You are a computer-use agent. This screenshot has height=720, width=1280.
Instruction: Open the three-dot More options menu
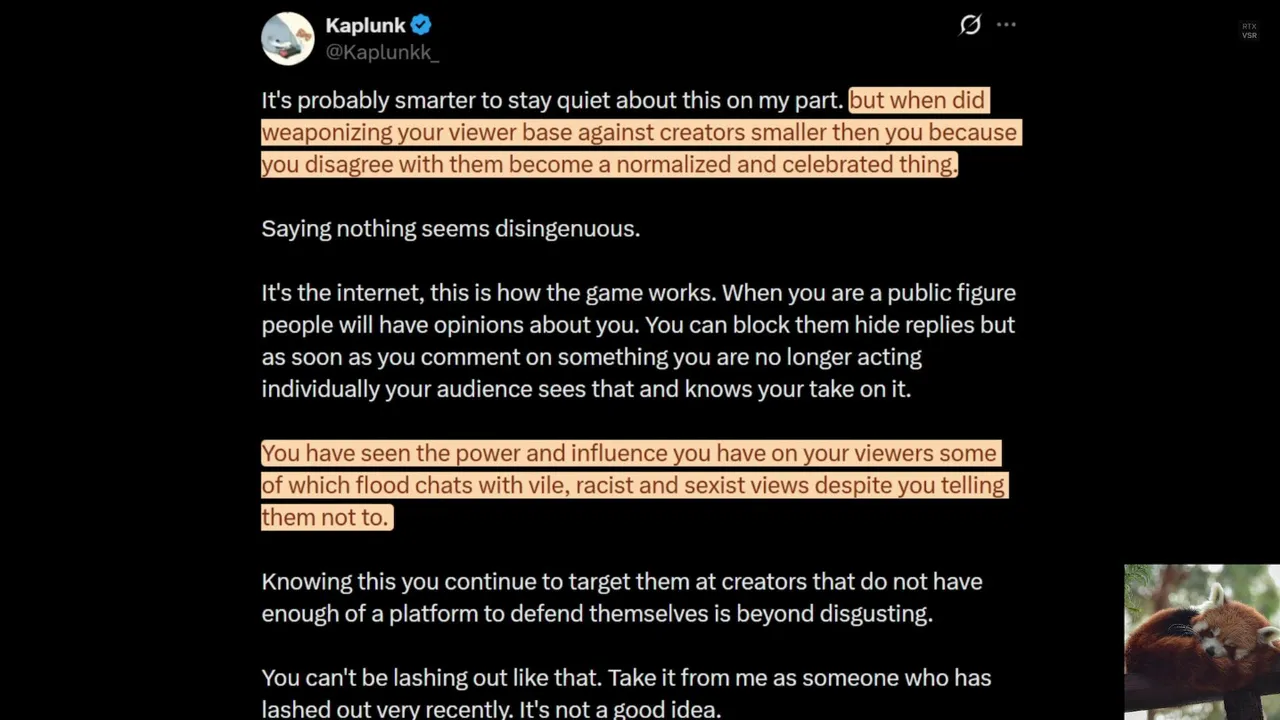[1006, 25]
